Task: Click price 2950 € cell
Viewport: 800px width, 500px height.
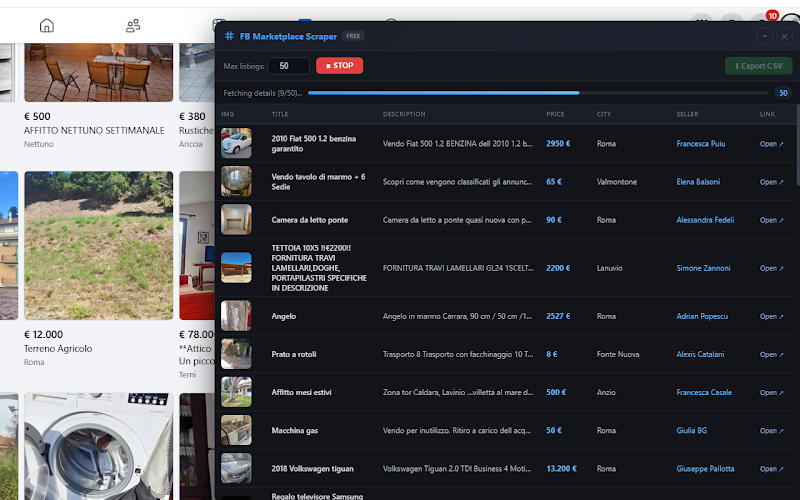Action: (x=558, y=144)
